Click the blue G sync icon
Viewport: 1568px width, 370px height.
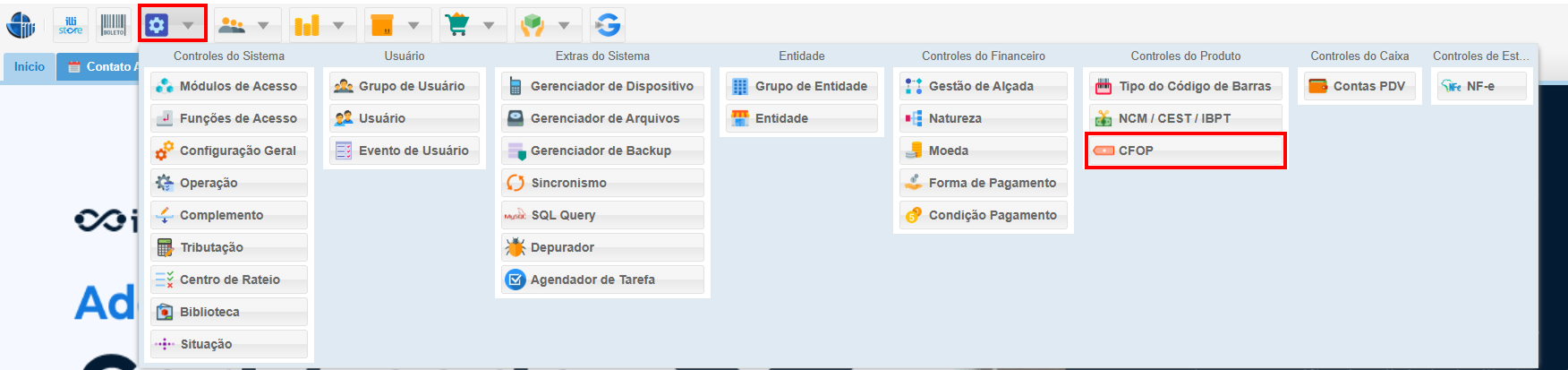click(608, 25)
